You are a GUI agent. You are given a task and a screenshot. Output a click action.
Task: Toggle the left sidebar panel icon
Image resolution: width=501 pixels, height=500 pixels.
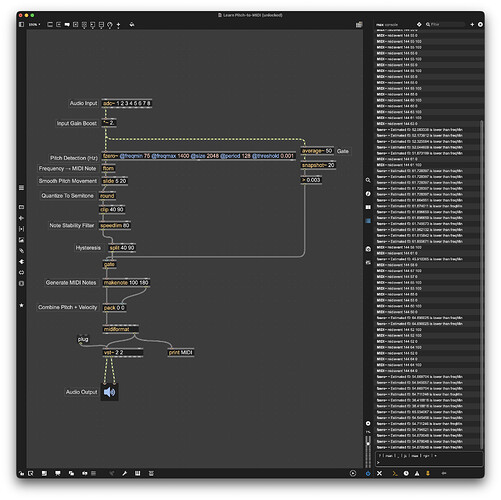coord(22,25)
